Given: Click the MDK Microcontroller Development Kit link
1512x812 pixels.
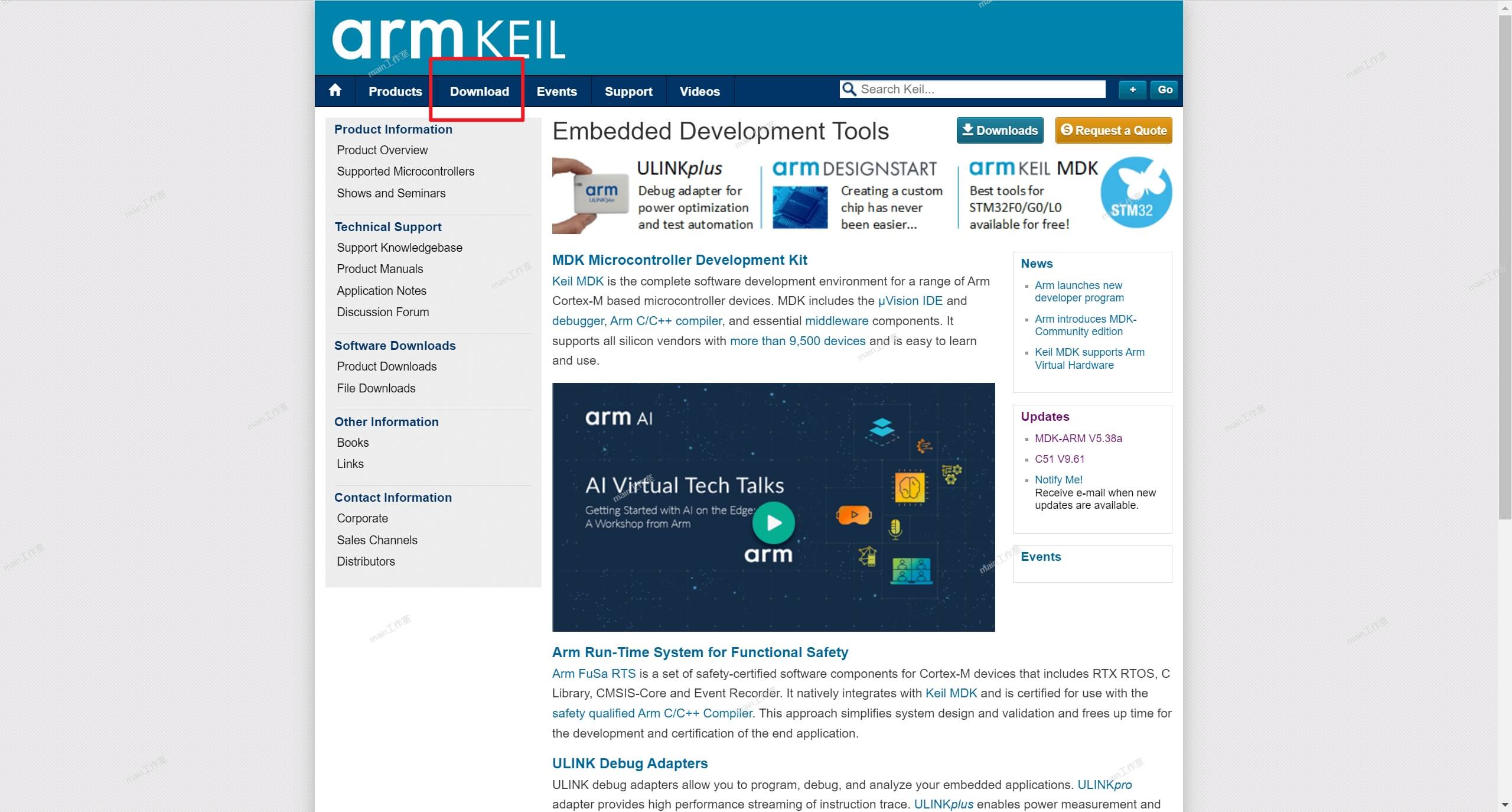Looking at the screenshot, I should (x=680, y=260).
